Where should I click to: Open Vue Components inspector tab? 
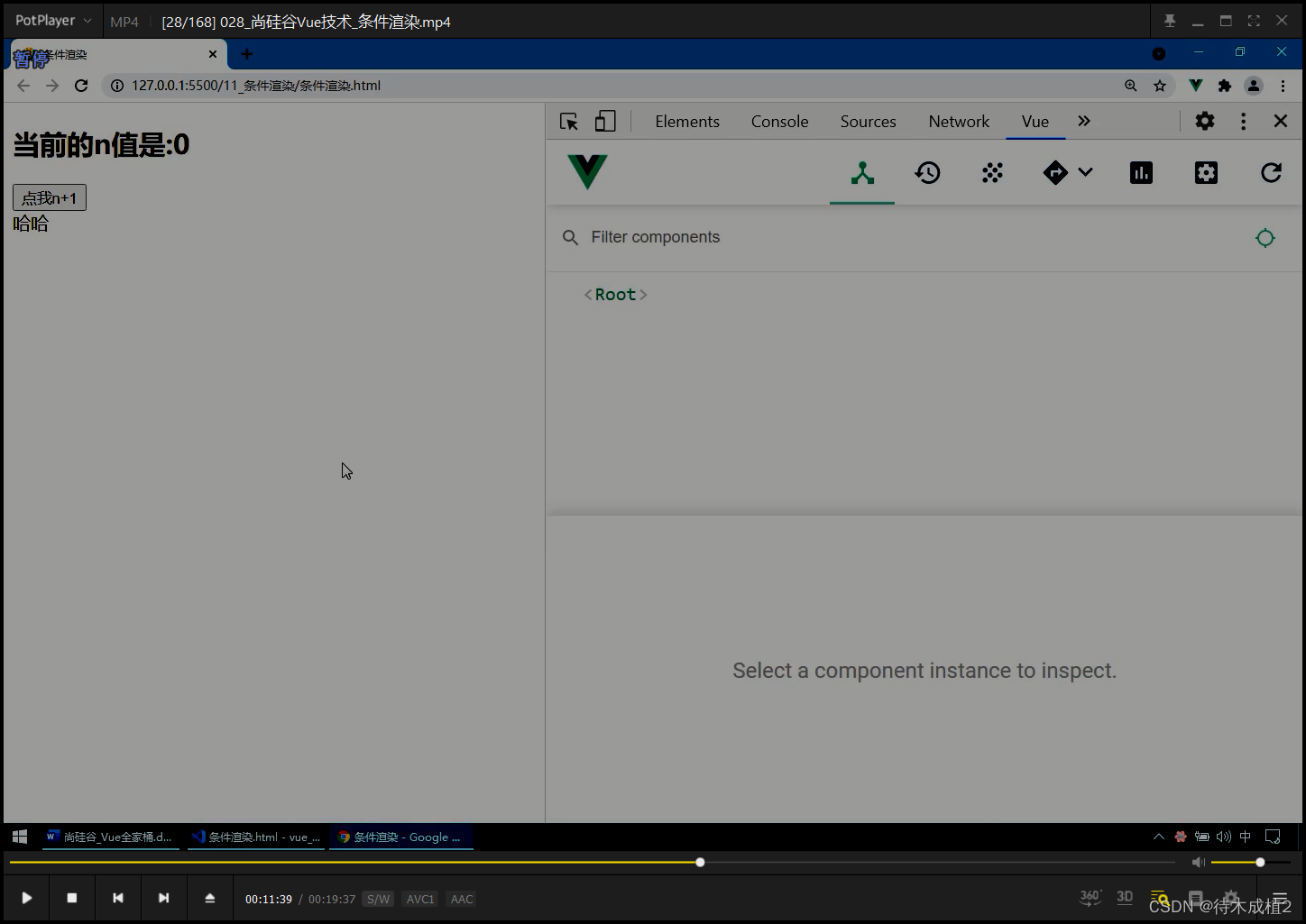coord(862,173)
